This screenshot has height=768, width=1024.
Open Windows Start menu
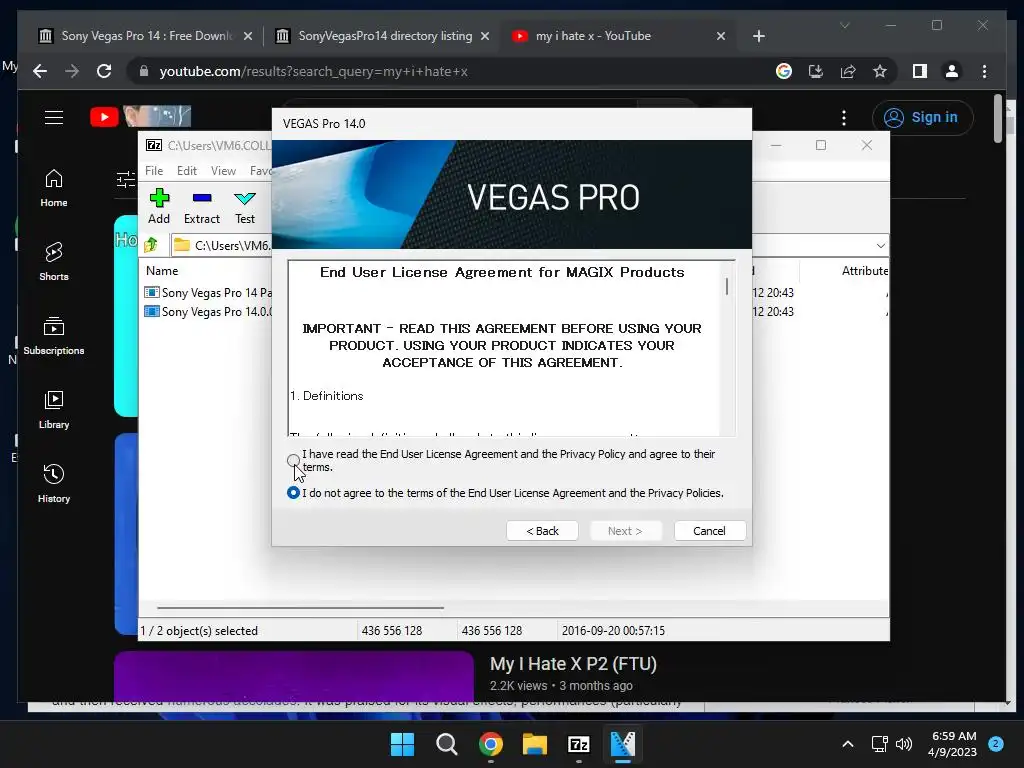point(402,744)
